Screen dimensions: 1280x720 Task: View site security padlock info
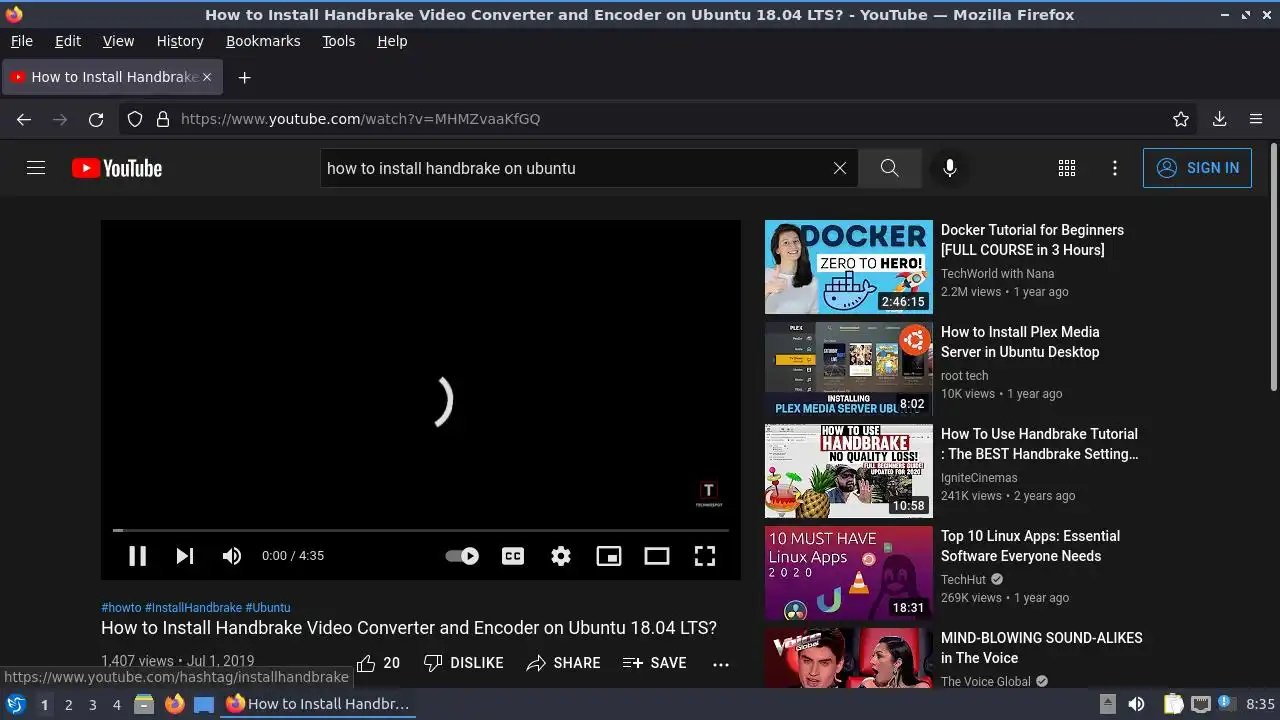(x=162, y=119)
